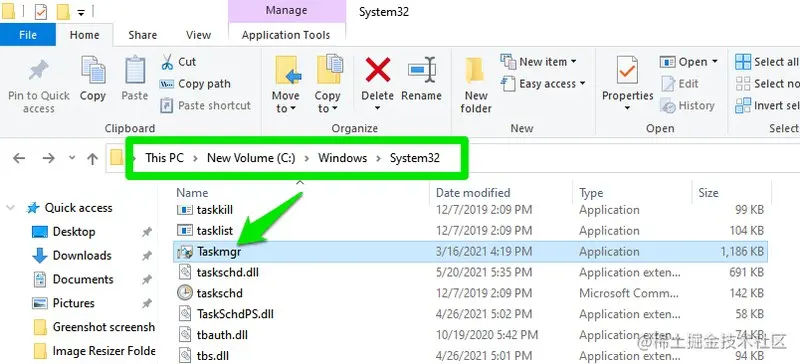Open the Customize Quick Access Toolbar arrow

tap(81, 12)
